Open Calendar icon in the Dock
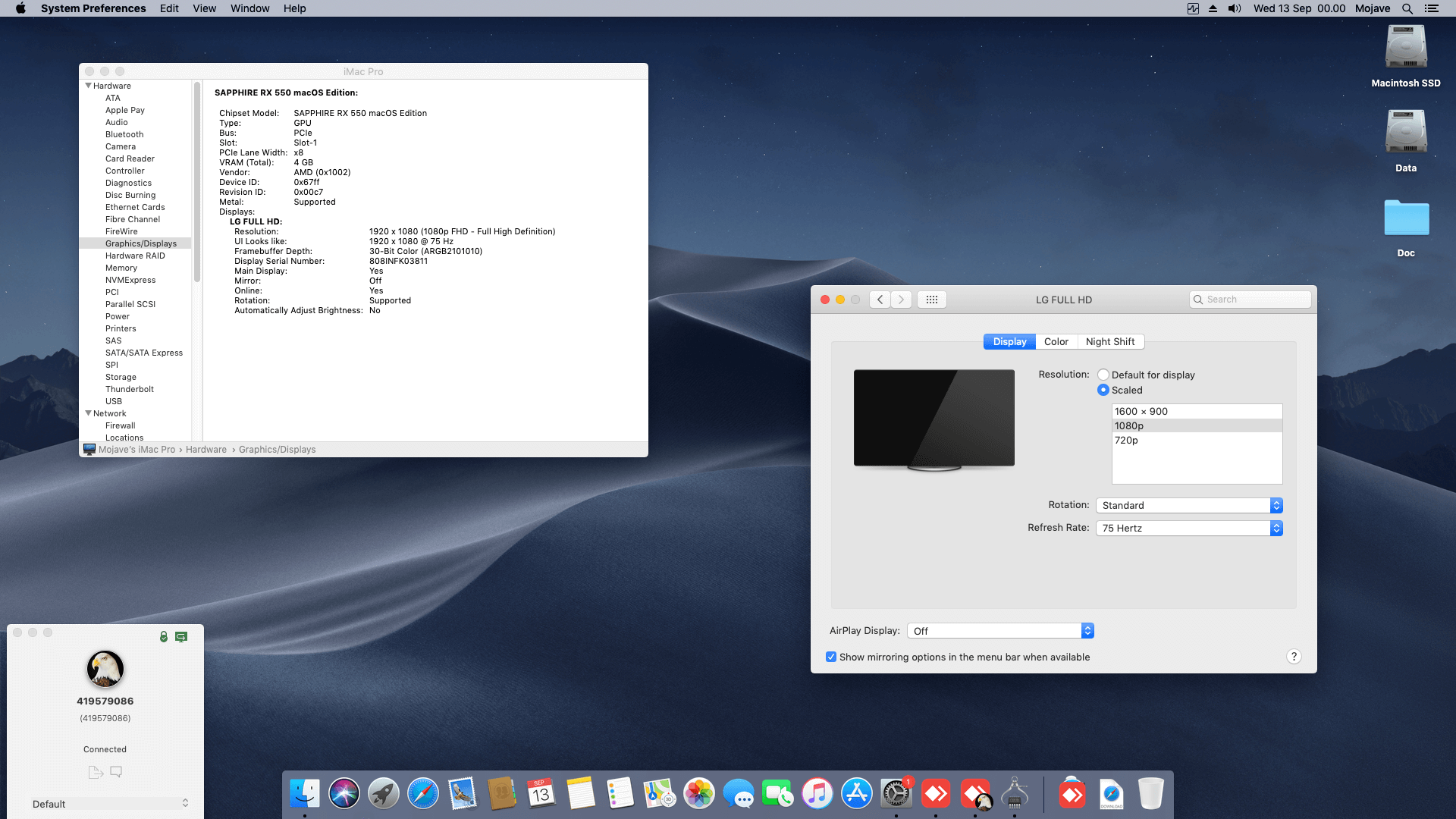Viewport: 1456px width, 819px height. point(541,794)
